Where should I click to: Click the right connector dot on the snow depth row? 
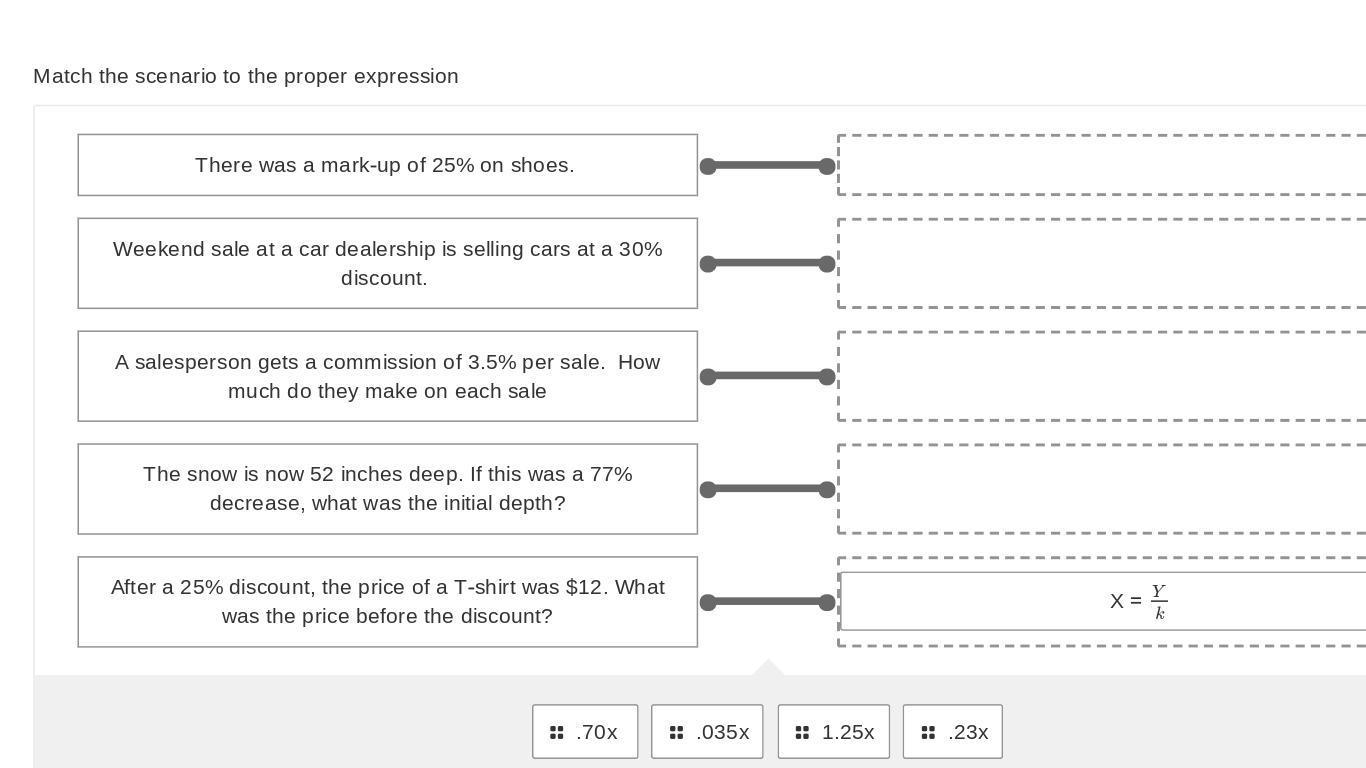[827, 490]
